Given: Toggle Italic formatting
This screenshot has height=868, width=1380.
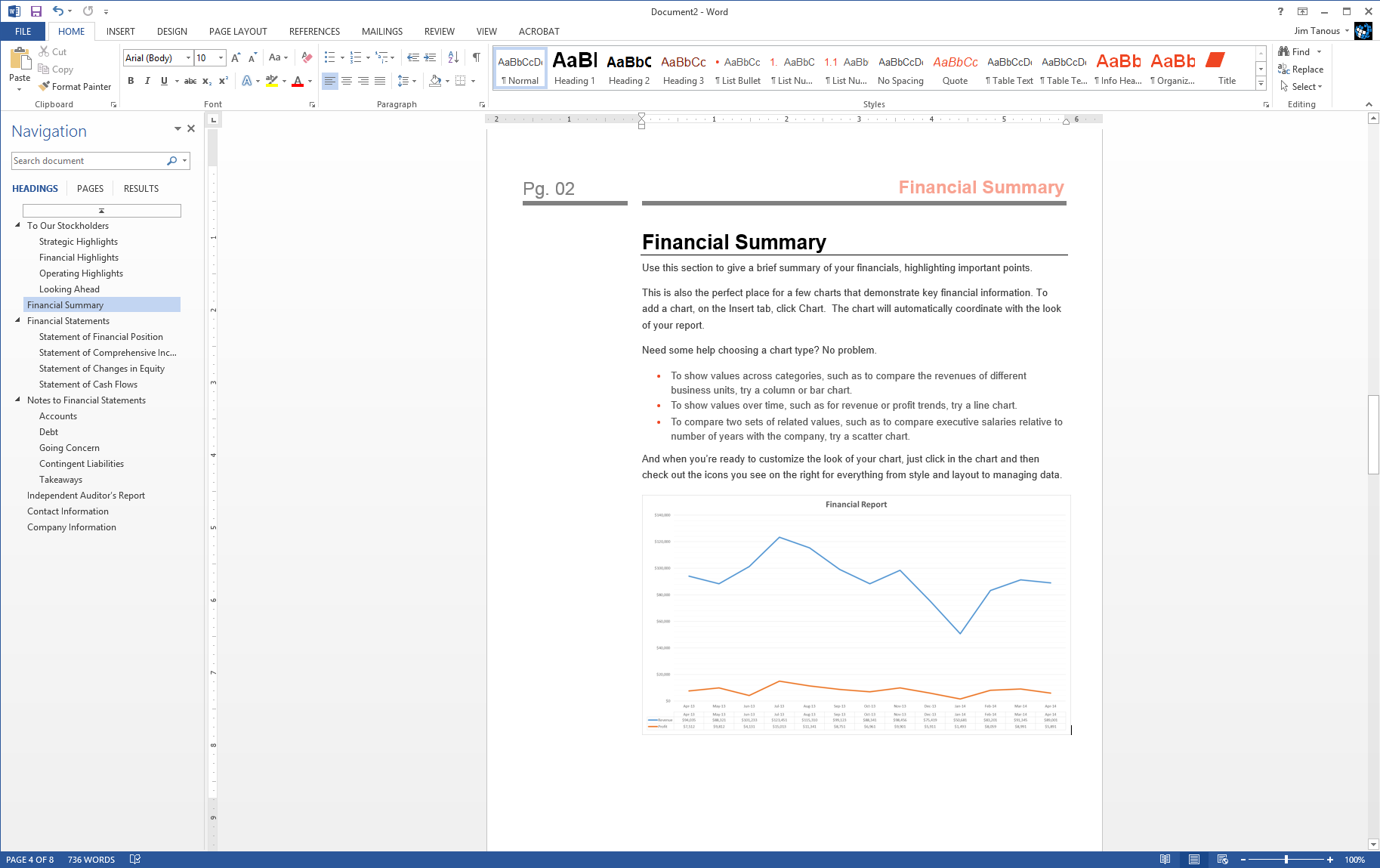Looking at the screenshot, I should pos(147,81).
